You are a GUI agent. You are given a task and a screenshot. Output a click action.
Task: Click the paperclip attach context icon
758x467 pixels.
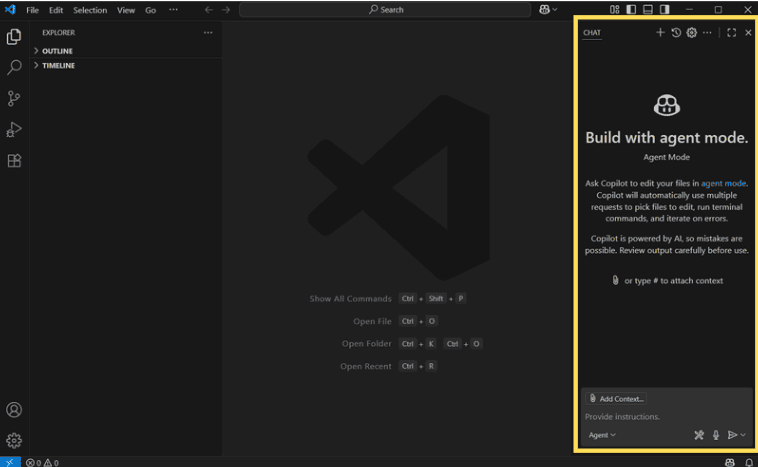pyautogui.click(x=615, y=280)
